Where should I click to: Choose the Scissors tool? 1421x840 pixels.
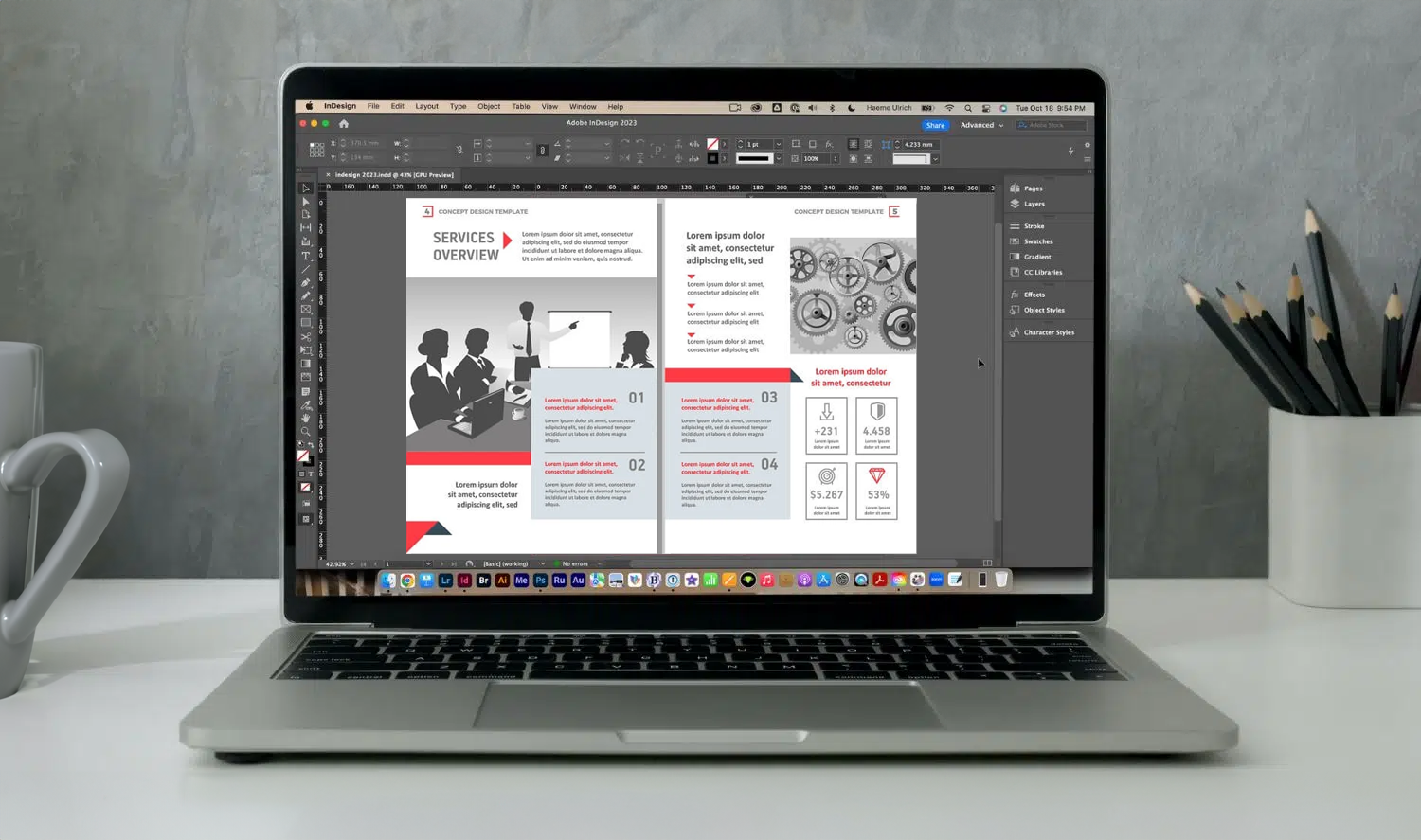pyautogui.click(x=306, y=337)
